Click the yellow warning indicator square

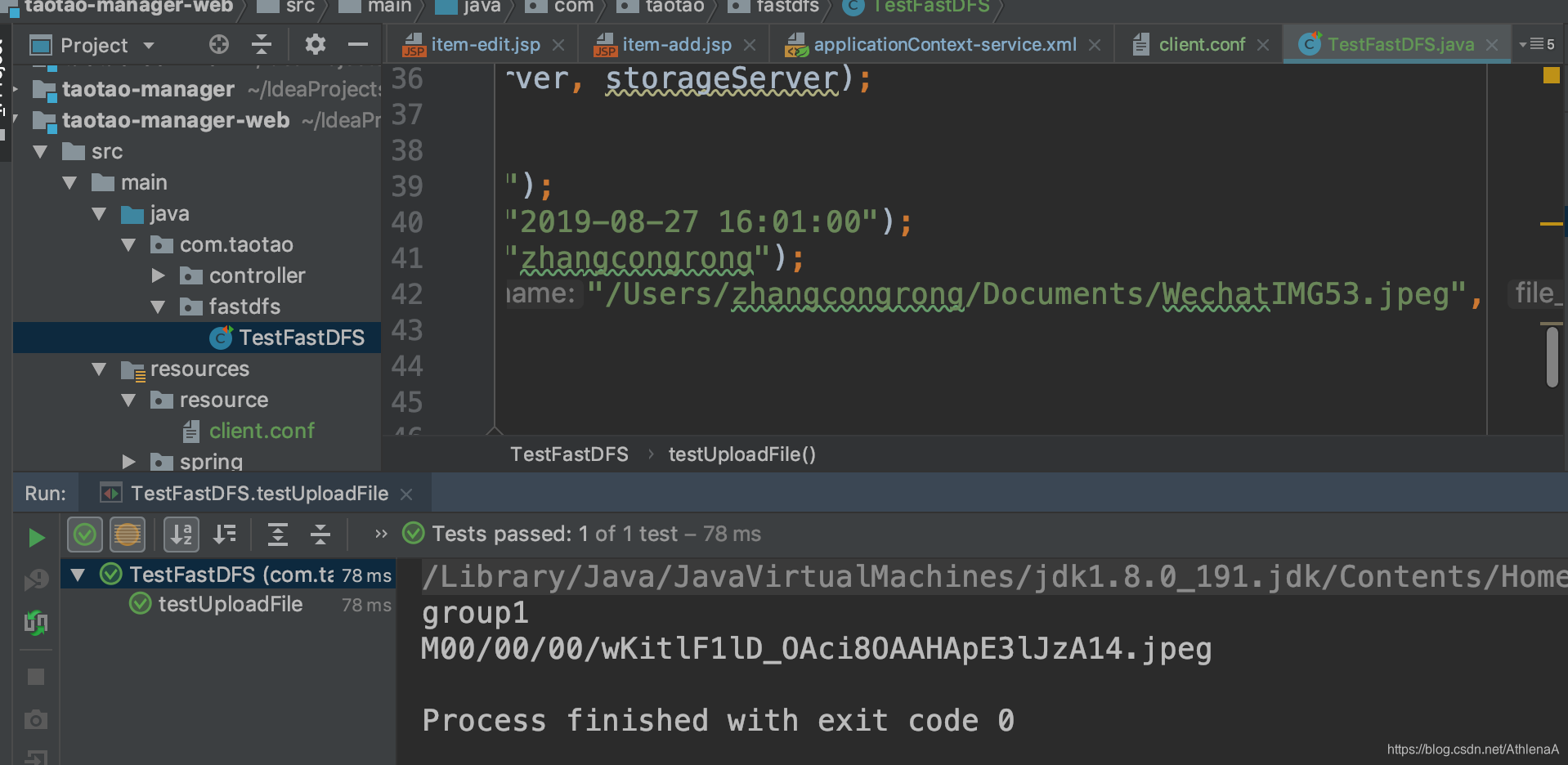coord(1551,76)
